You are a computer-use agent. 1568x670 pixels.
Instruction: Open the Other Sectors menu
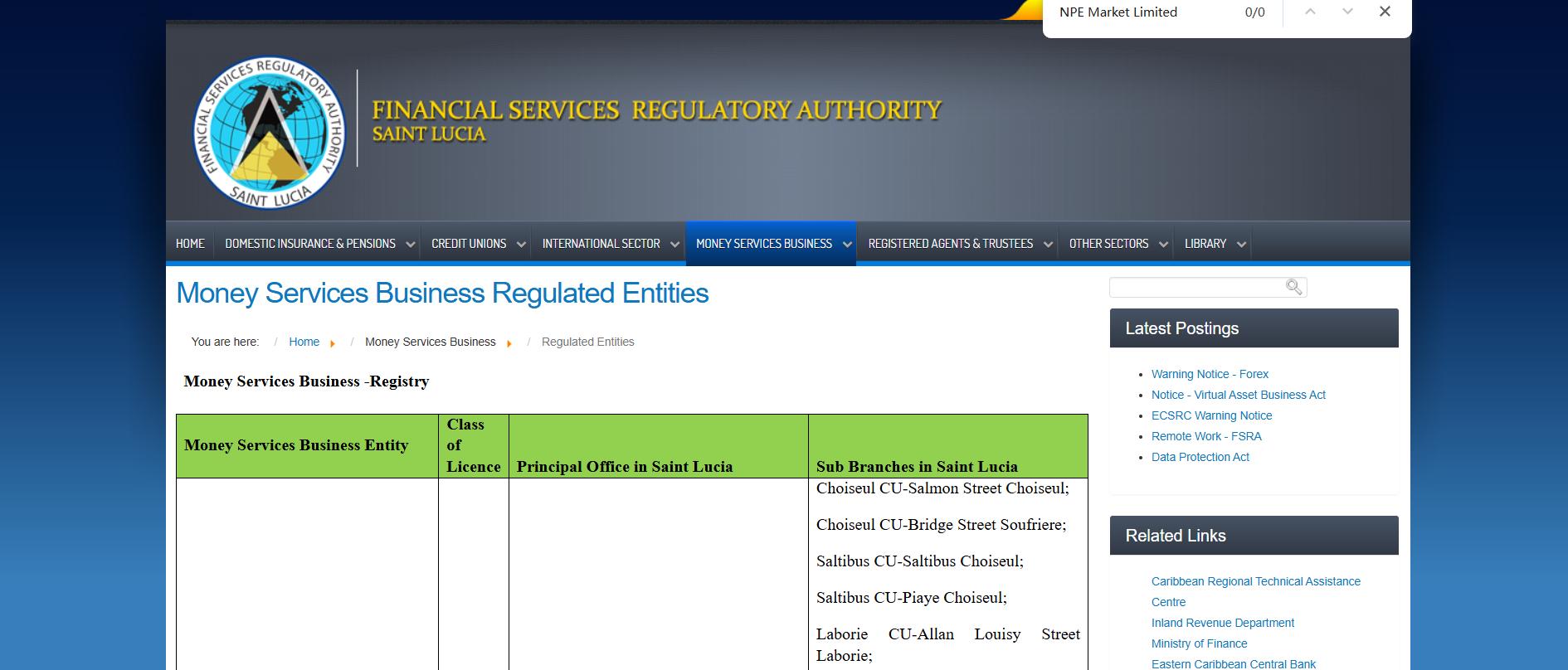1108,244
